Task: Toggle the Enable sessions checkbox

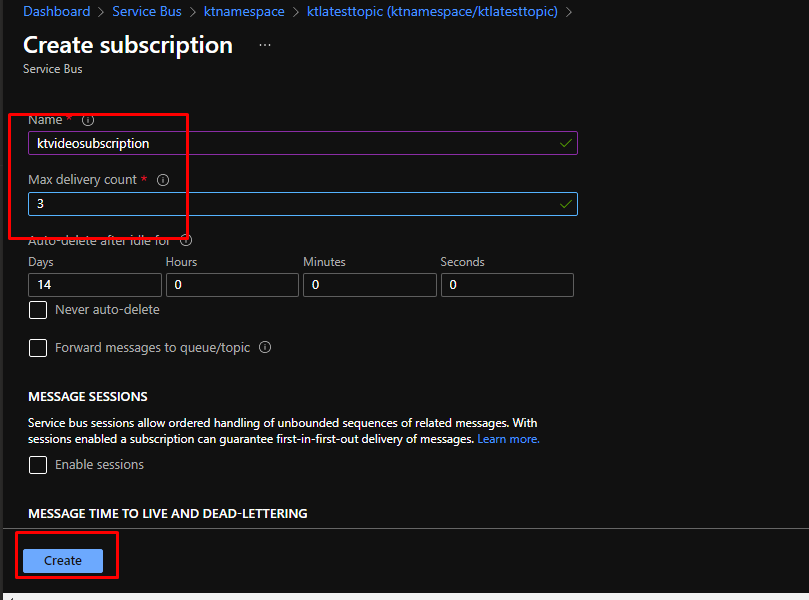Action: point(38,465)
